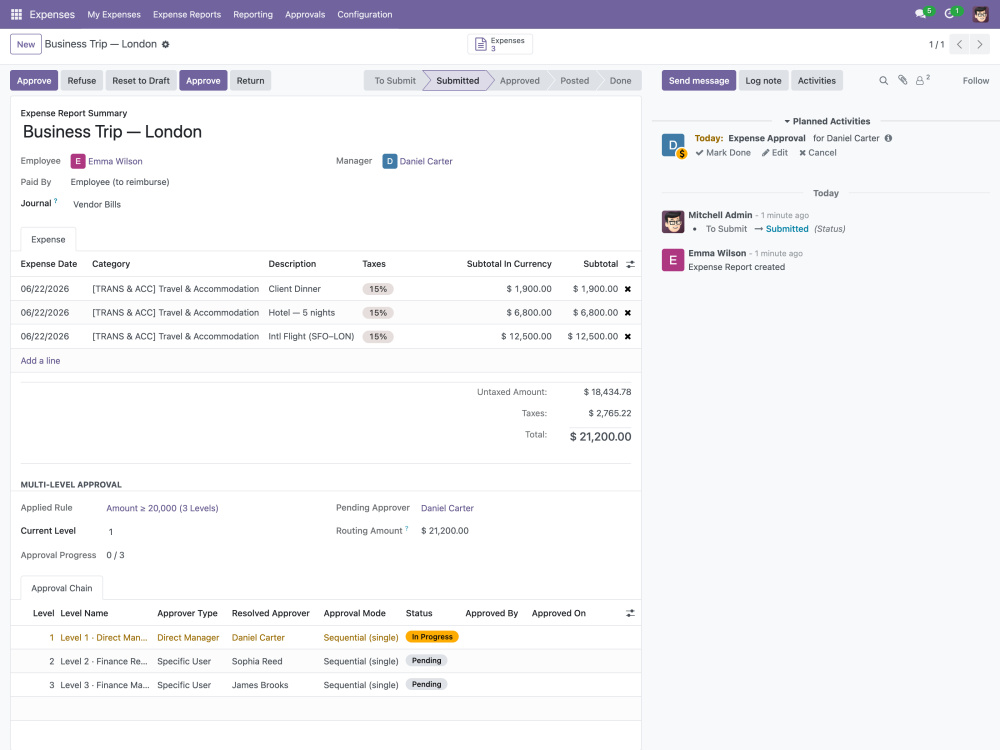
Task: Open the activities clock icon
Action: tap(949, 14)
